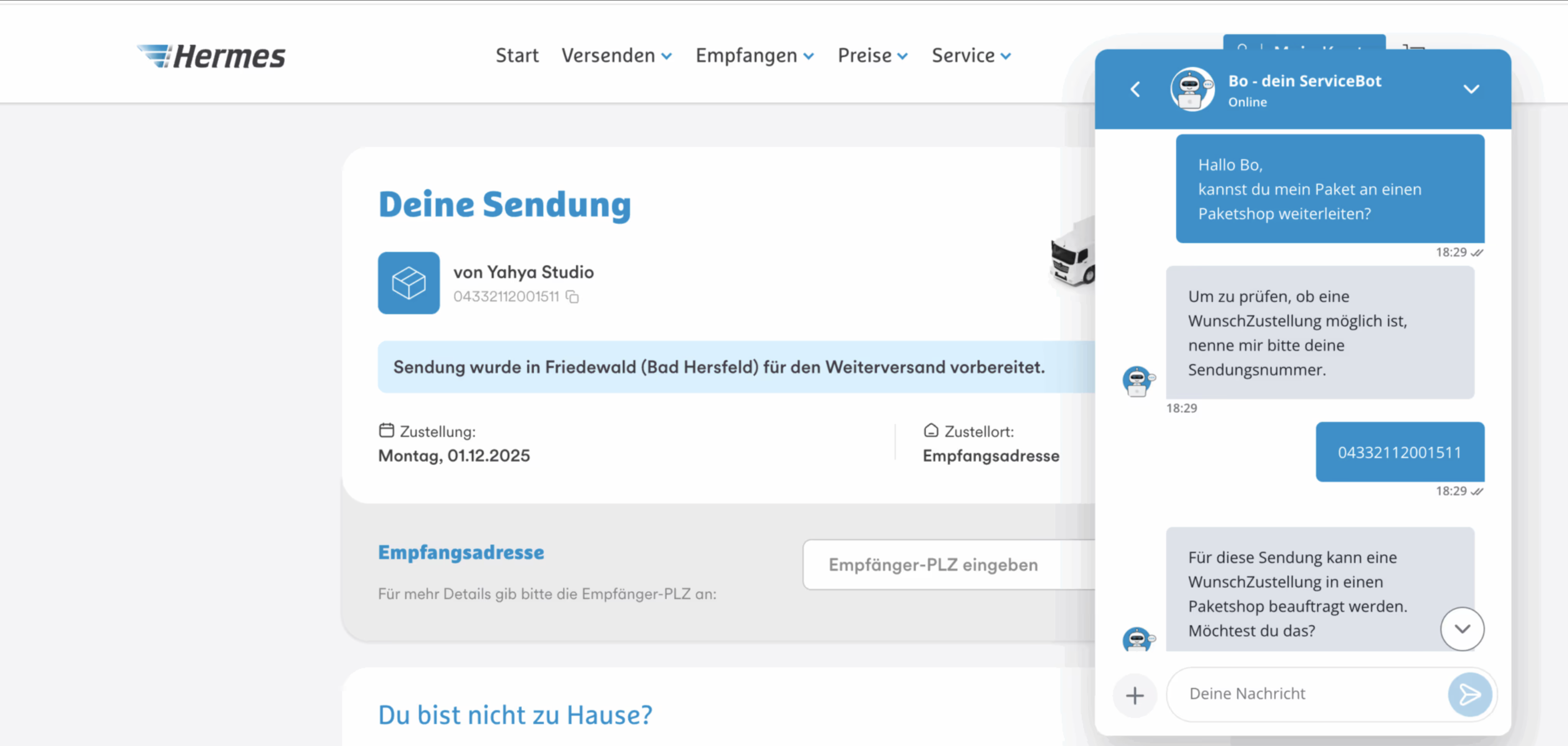1568x746 pixels.
Task: Open the Versenden dropdown menu
Action: pos(617,55)
